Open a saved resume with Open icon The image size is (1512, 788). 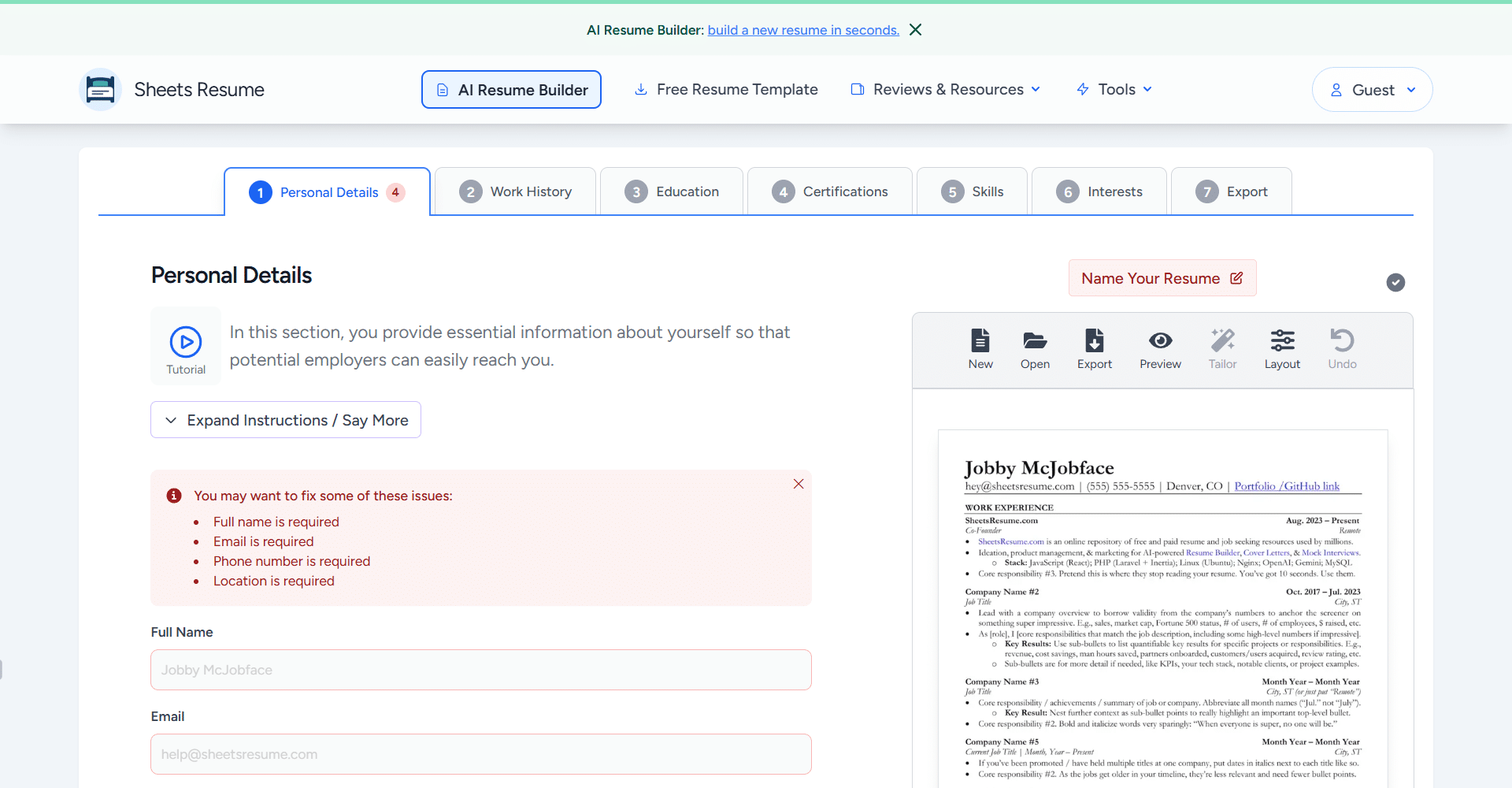1035,342
